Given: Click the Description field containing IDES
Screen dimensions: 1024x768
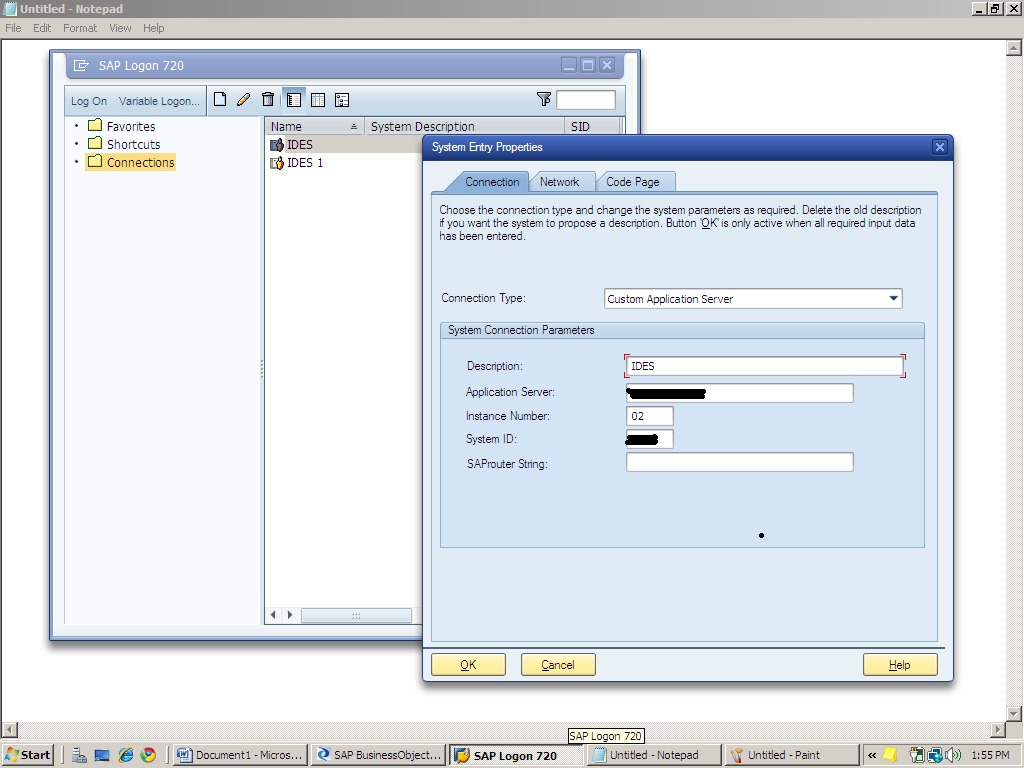Looking at the screenshot, I should 765,366.
